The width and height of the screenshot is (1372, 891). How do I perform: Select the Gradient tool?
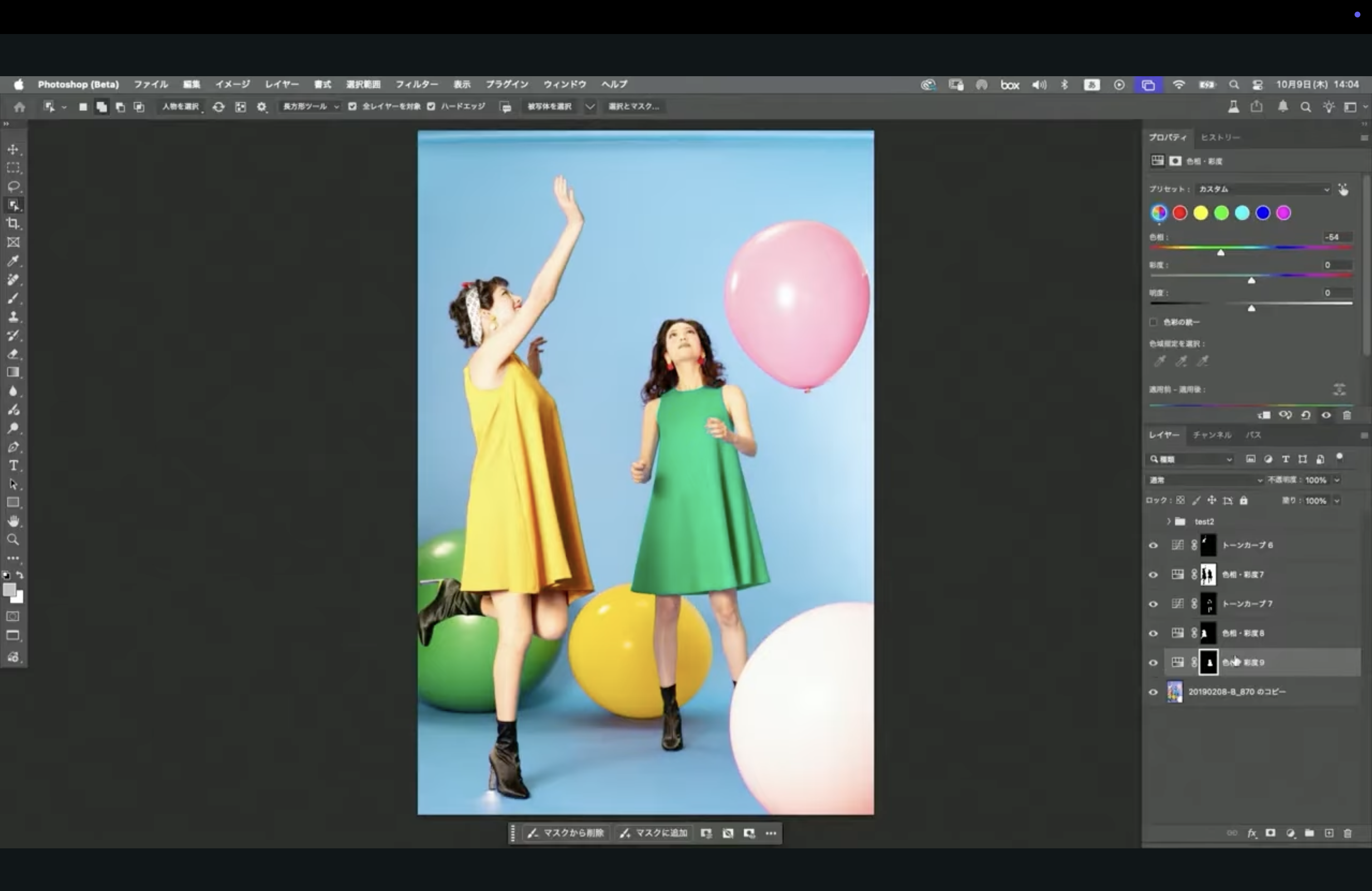point(13,372)
